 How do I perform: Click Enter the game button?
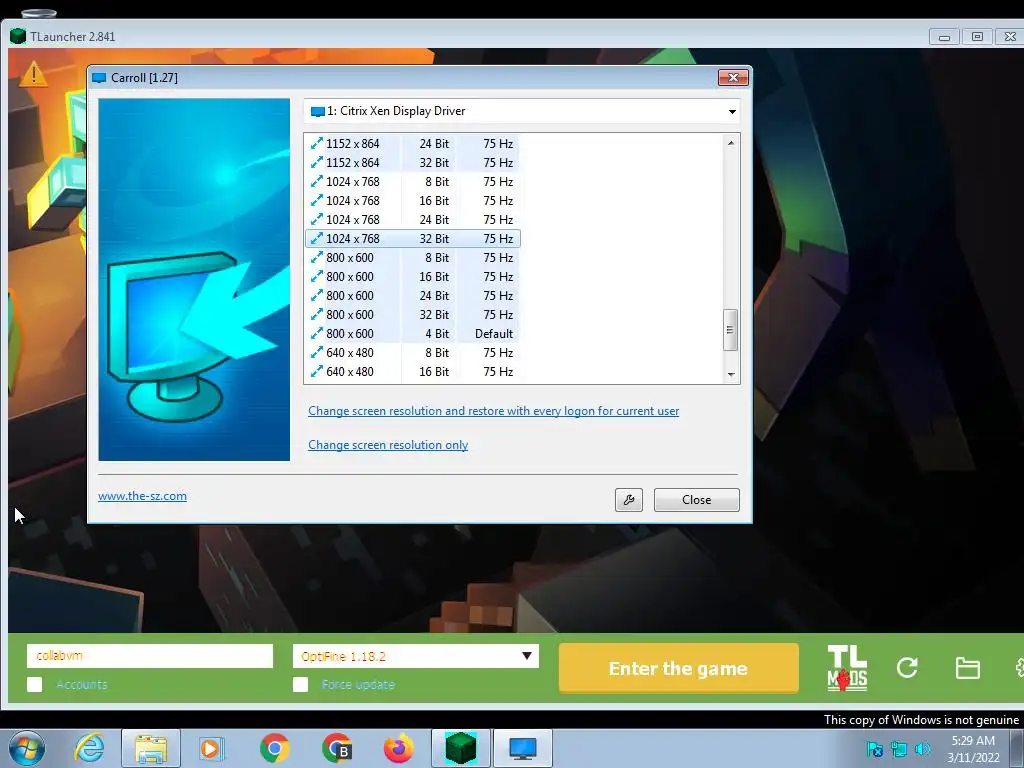(679, 668)
